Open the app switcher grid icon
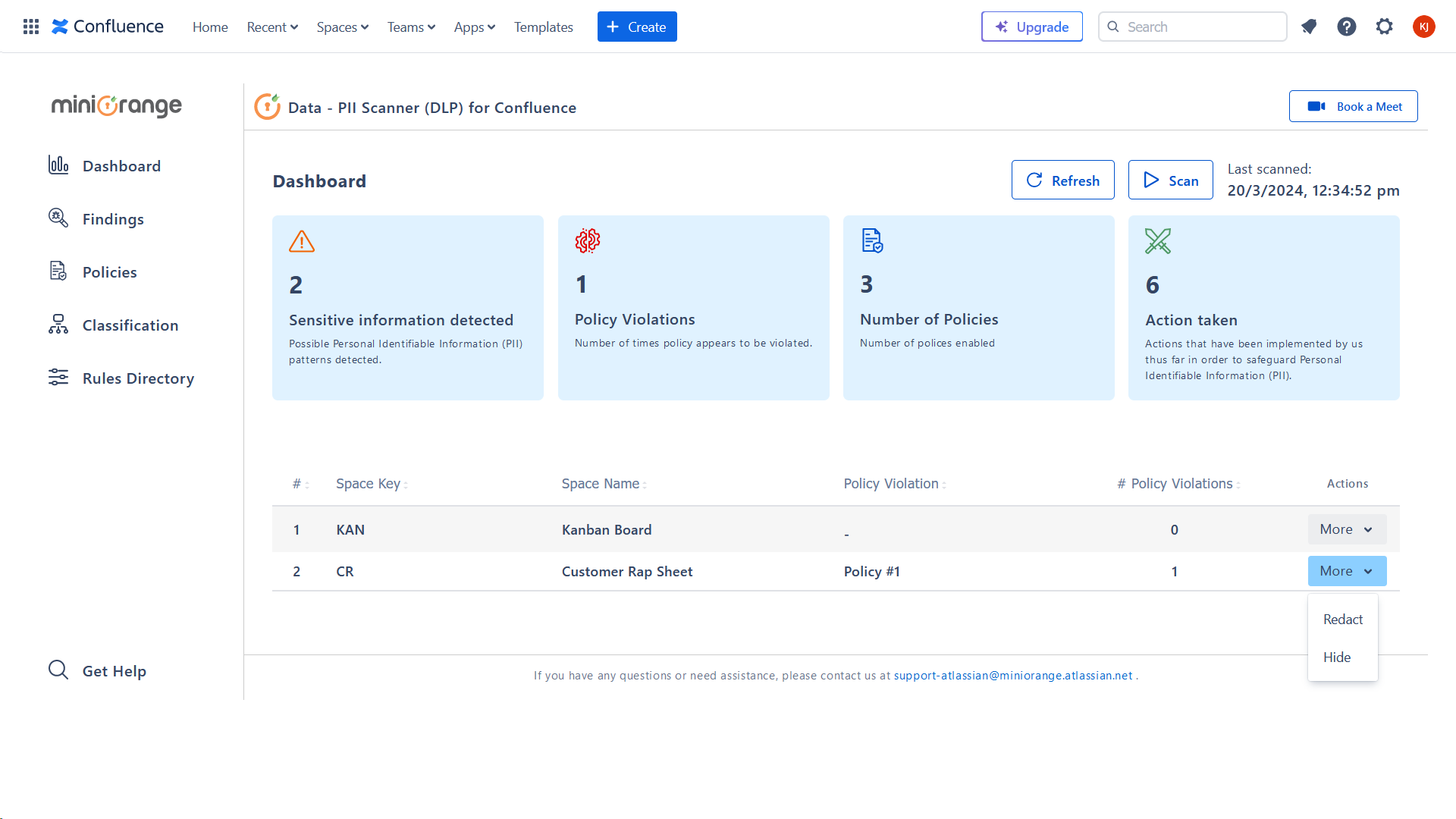The height and width of the screenshot is (819, 1456). click(31, 27)
